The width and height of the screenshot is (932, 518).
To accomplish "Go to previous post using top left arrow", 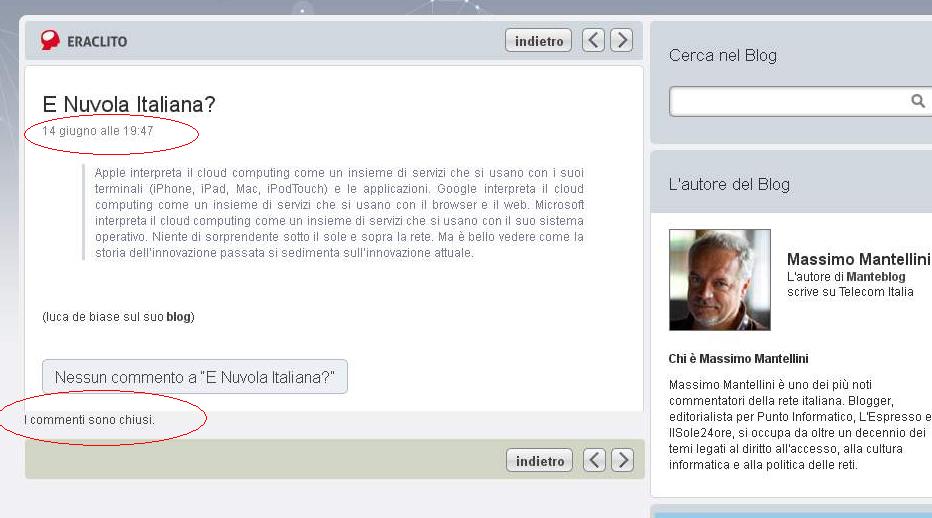I will (593, 40).
